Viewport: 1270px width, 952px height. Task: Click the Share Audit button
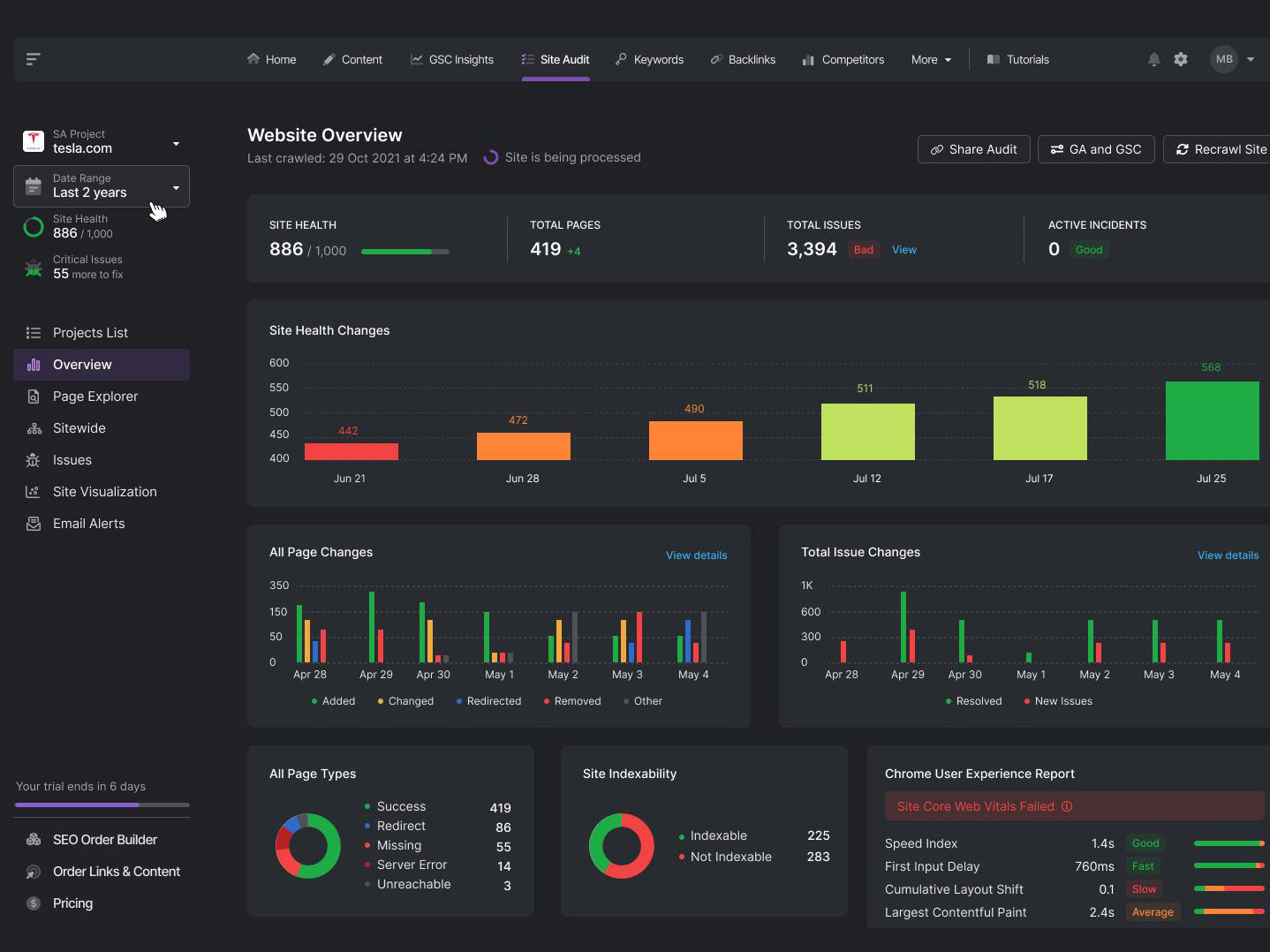973,149
